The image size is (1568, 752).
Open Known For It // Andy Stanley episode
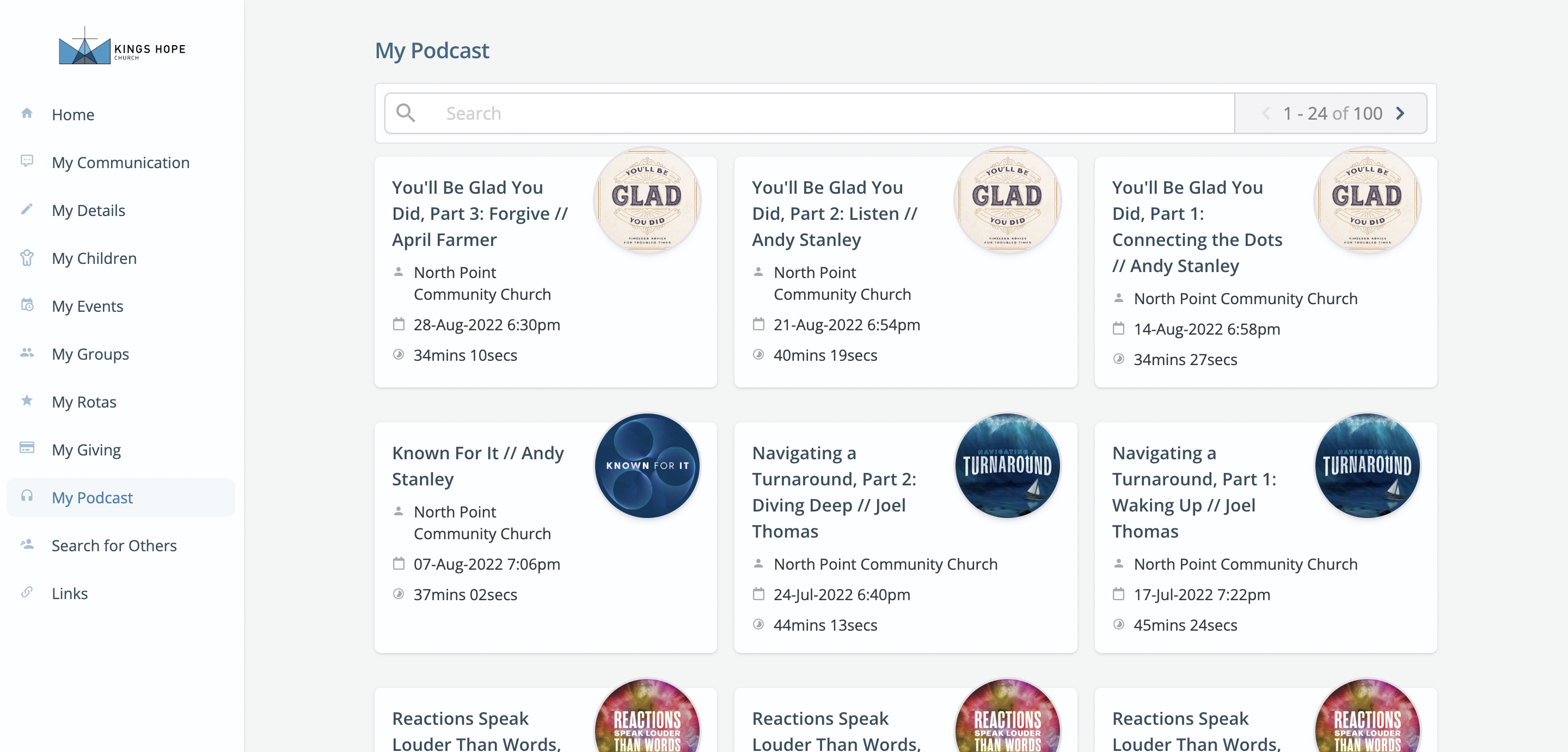pyautogui.click(x=477, y=465)
